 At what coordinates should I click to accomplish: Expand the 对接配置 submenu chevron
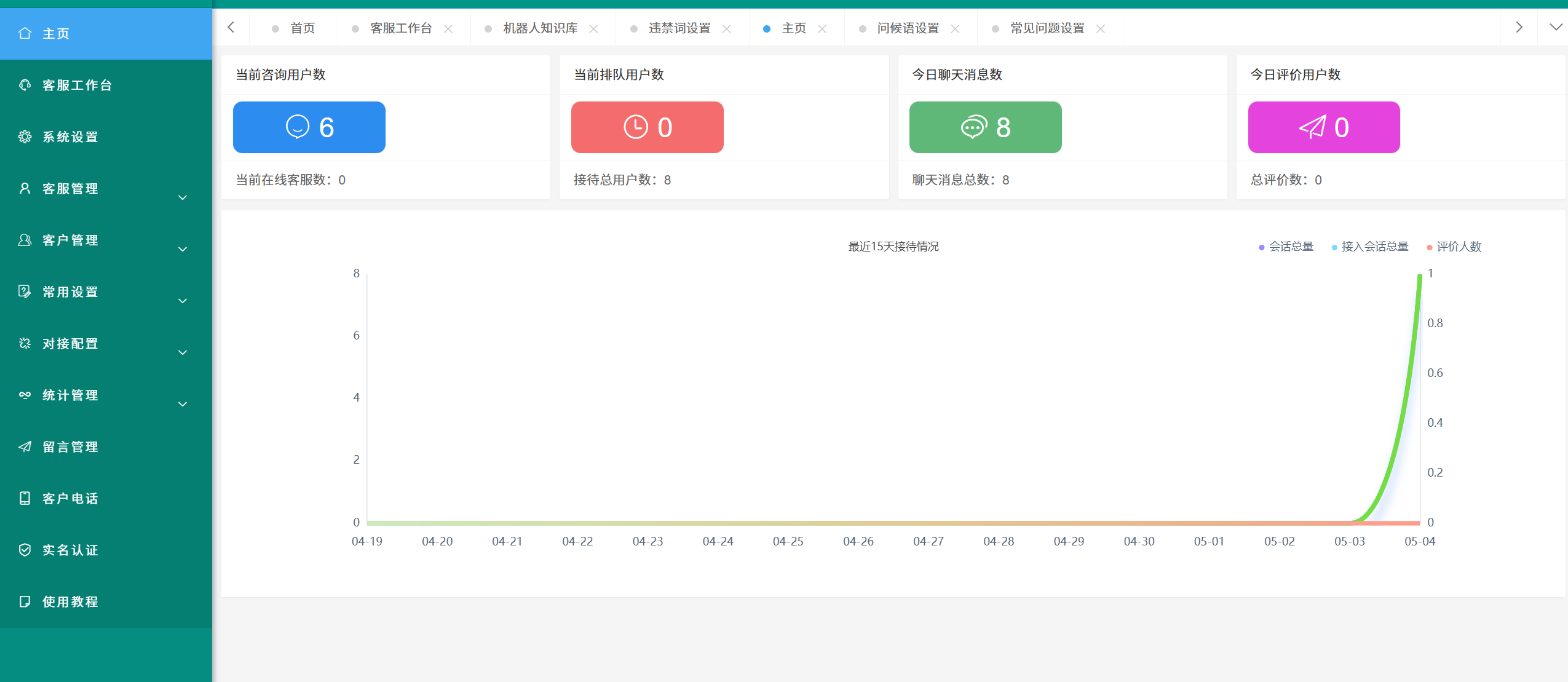click(183, 352)
